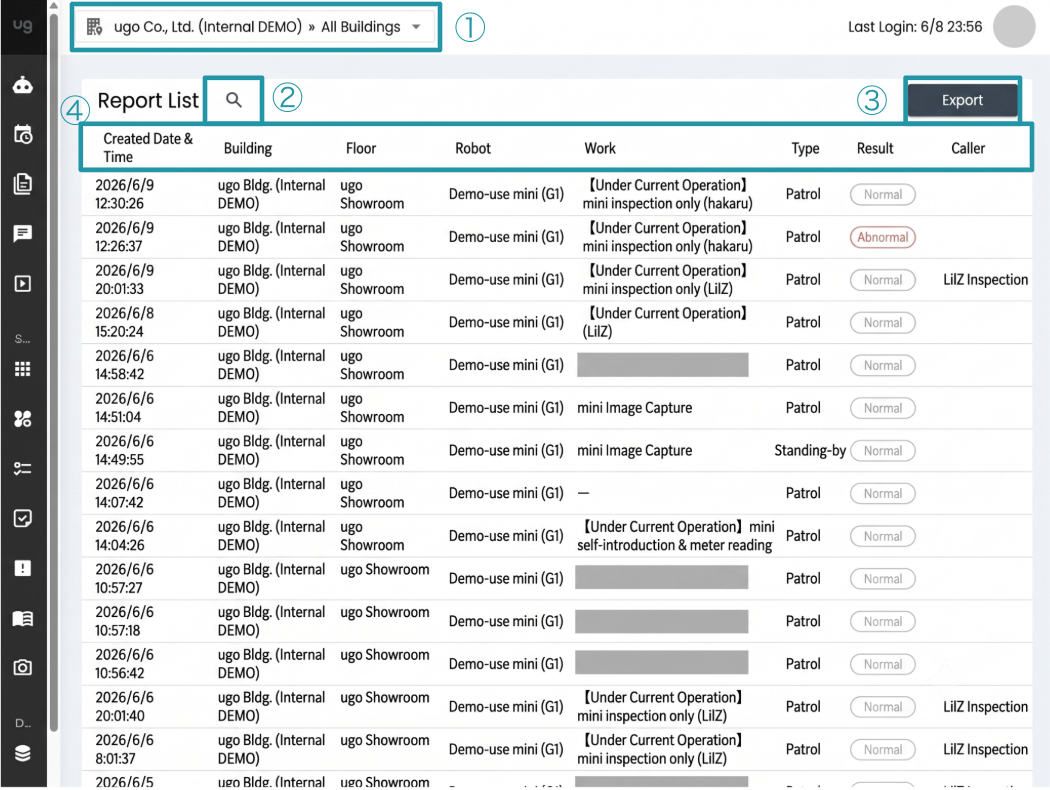Image resolution: width=1050 pixels, height=790 pixels.
Task: Open the robot icon in sidebar
Action: pos(23,85)
